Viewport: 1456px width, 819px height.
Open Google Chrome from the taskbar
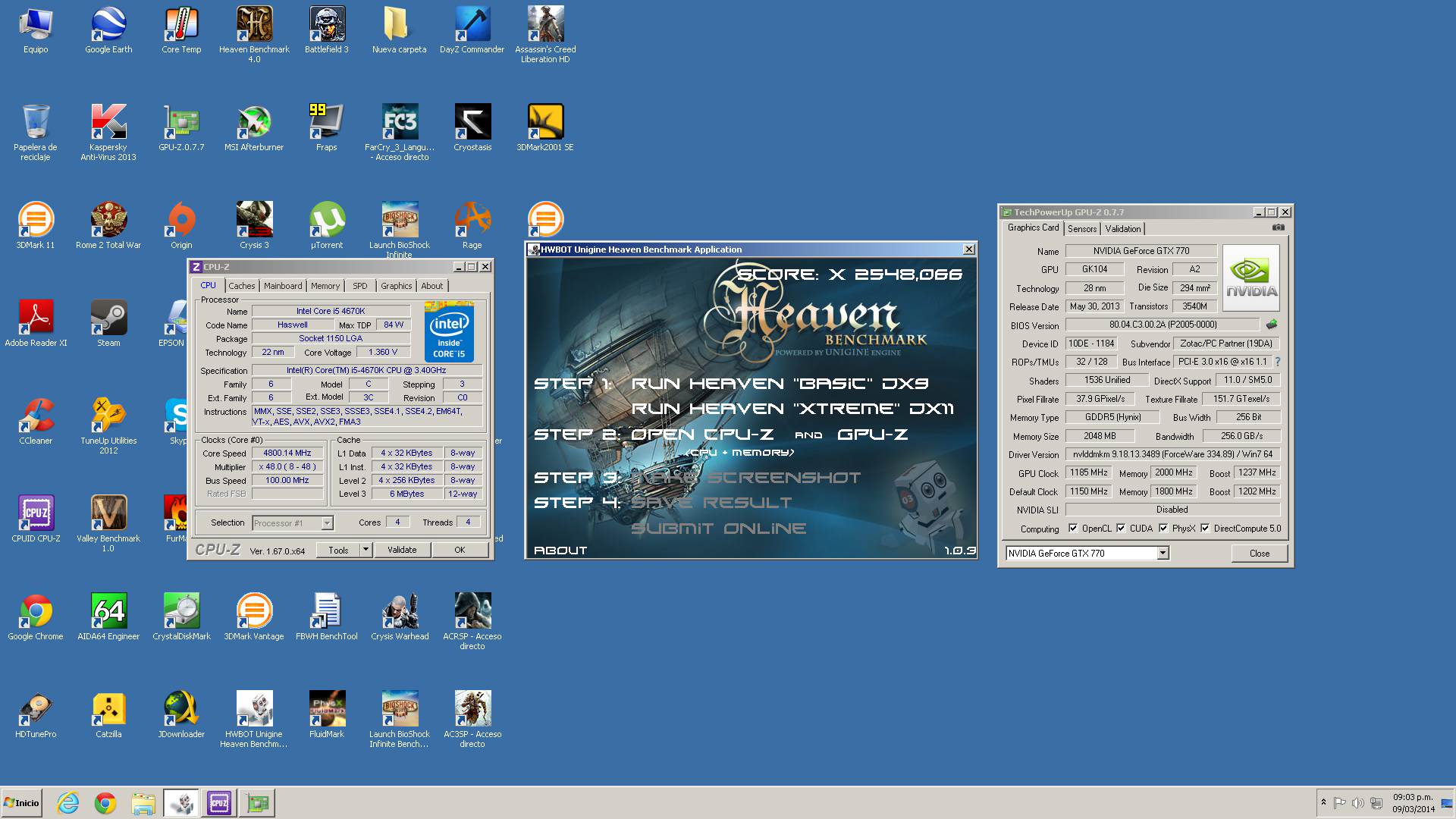[105, 803]
